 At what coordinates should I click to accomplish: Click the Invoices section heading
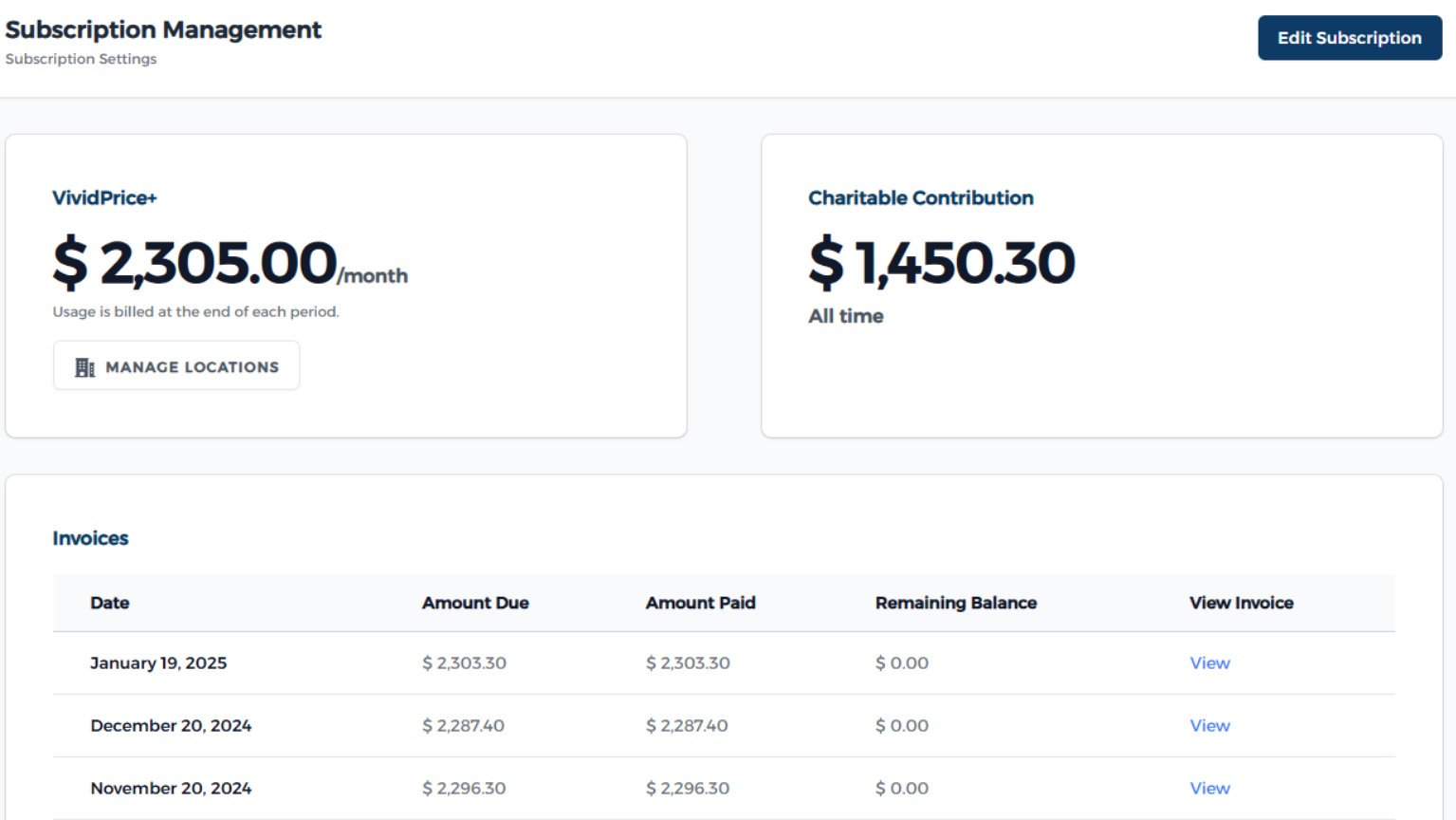point(90,538)
